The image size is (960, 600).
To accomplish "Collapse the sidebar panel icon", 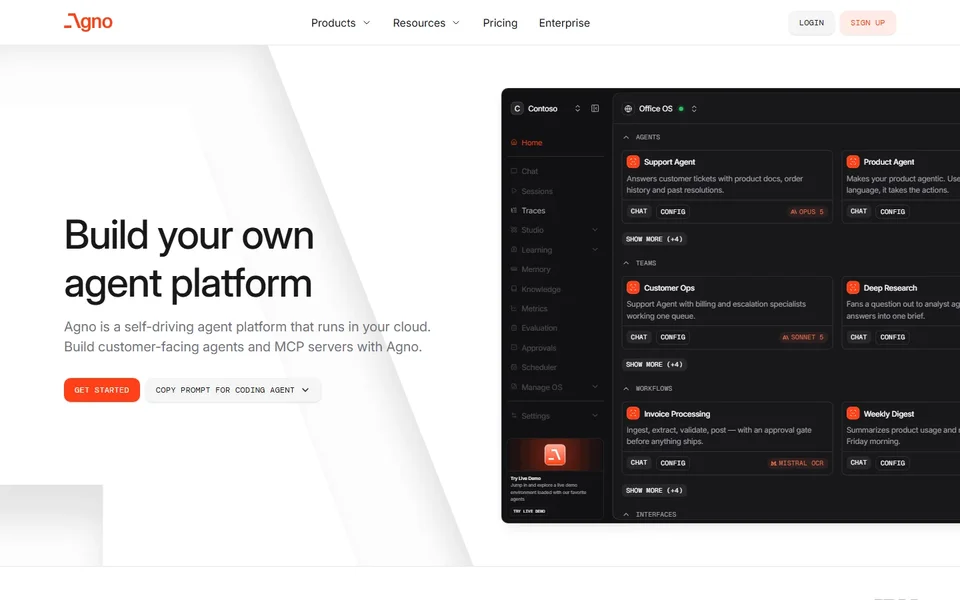I will 595,108.
